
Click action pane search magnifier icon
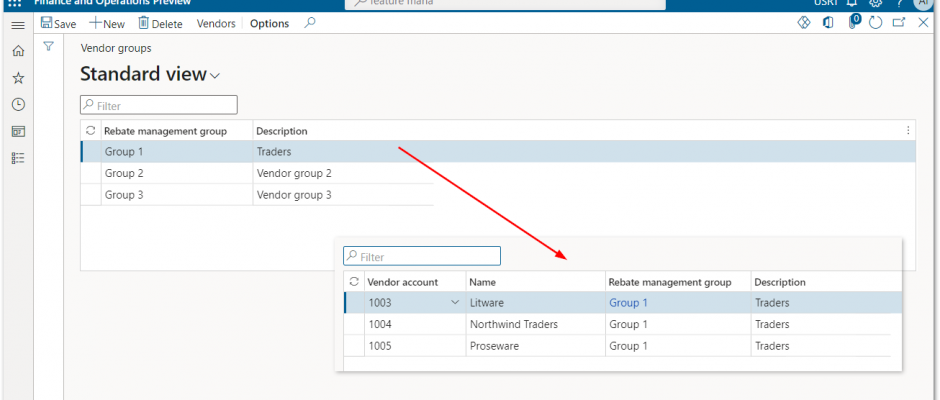click(x=309, y=23)
